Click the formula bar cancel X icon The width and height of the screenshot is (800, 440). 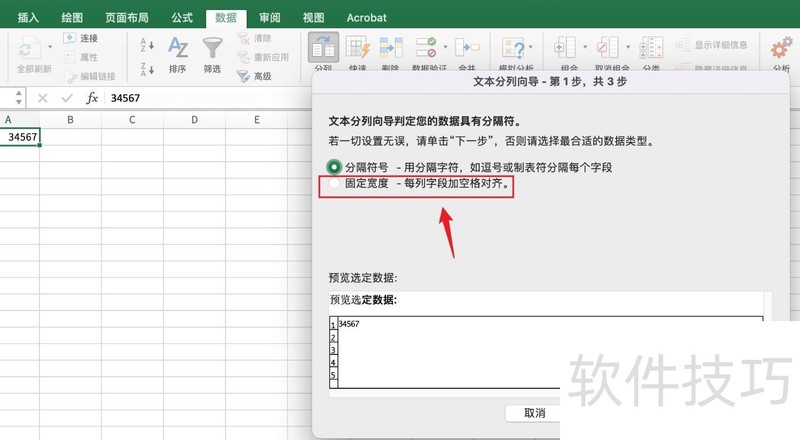coord(43,98)
